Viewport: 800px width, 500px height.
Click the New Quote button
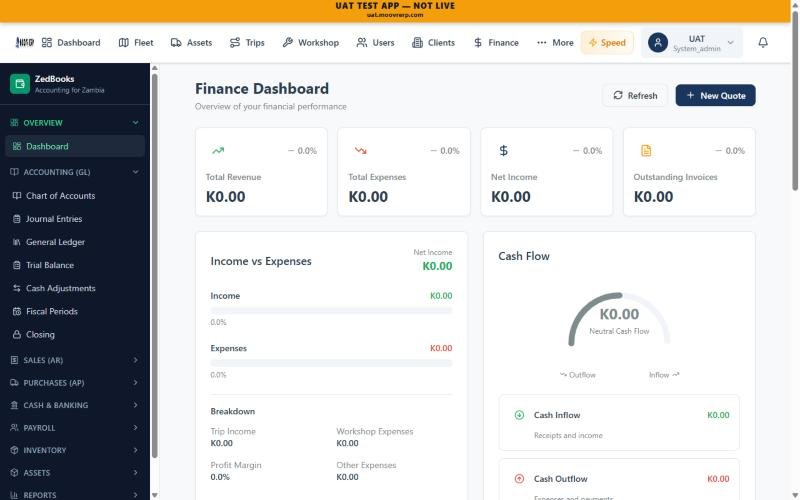tap(715, 95)
